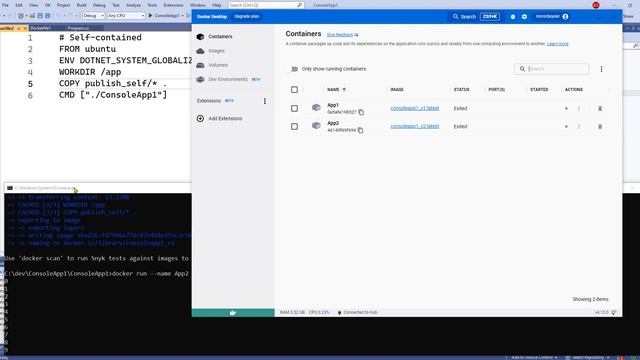Select the App2 container checkbox
This screenshot has height=360, width=640.
pyautogui.click(x=294, y=127)
